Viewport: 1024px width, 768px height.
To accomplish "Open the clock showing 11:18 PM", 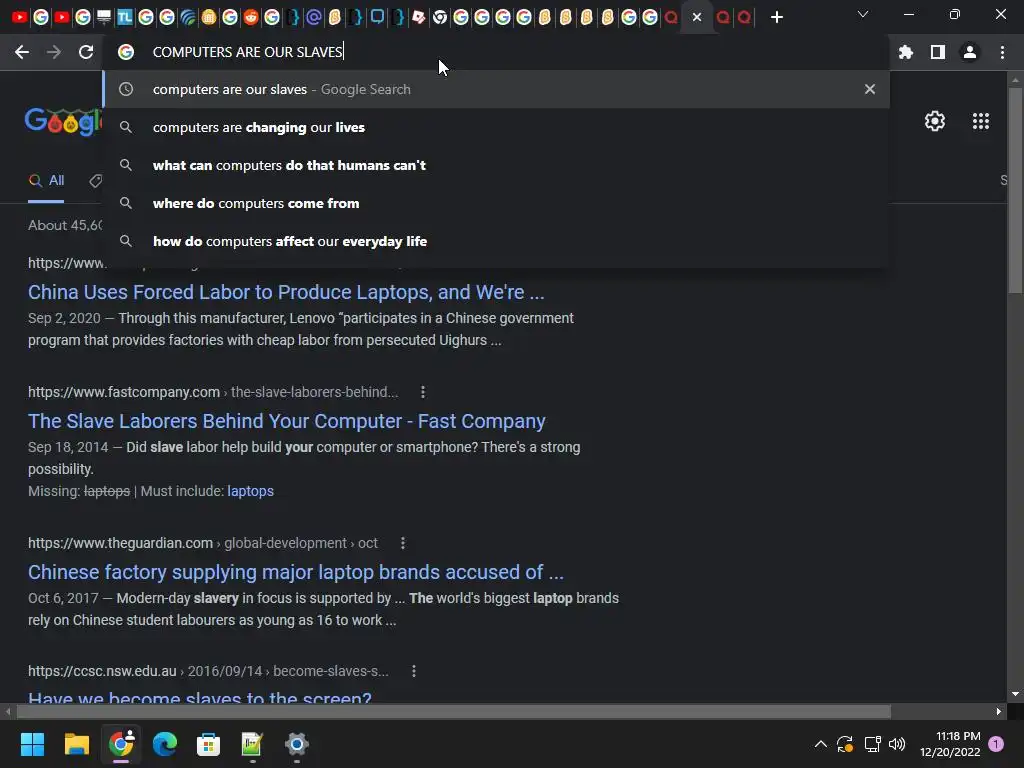I will click(x=950, y=744).
